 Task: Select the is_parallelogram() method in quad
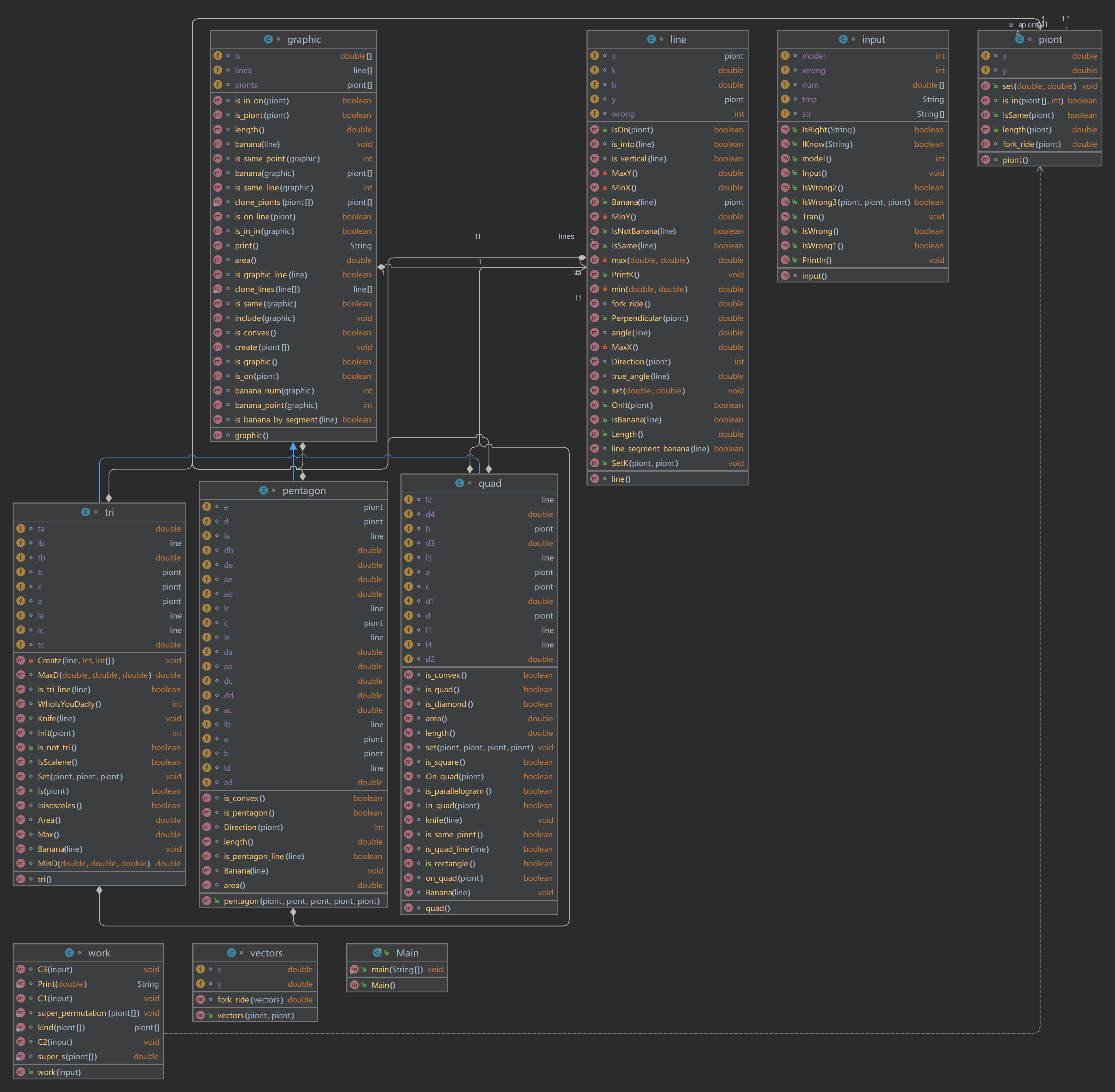point(458,791)
